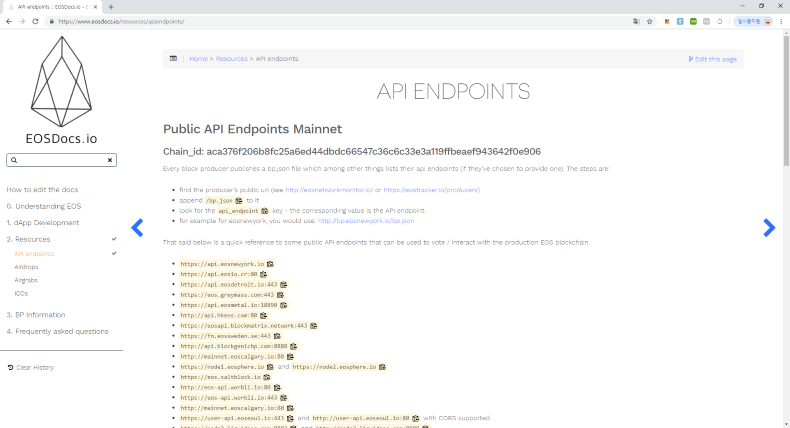Click the EOS diamond logo
This screenshot has width=790, height=428.
point(61,81)
